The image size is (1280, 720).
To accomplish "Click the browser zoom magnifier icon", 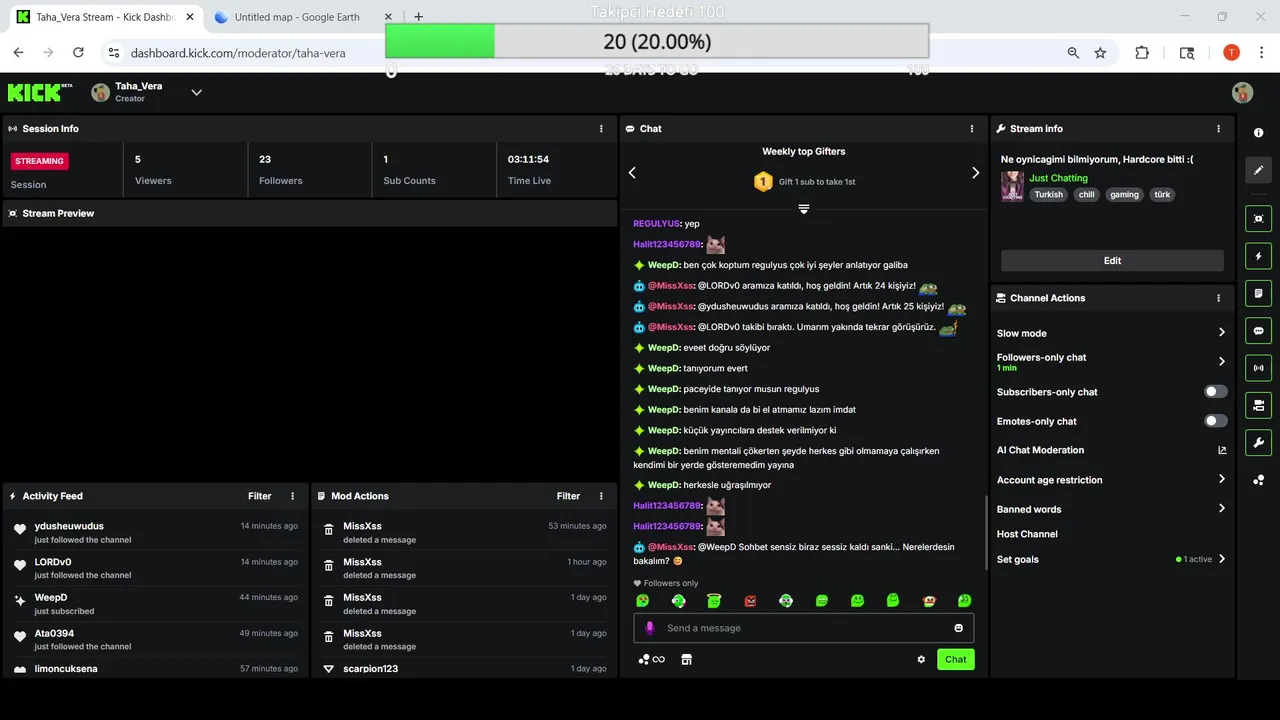I will [x=1073, y=53].
